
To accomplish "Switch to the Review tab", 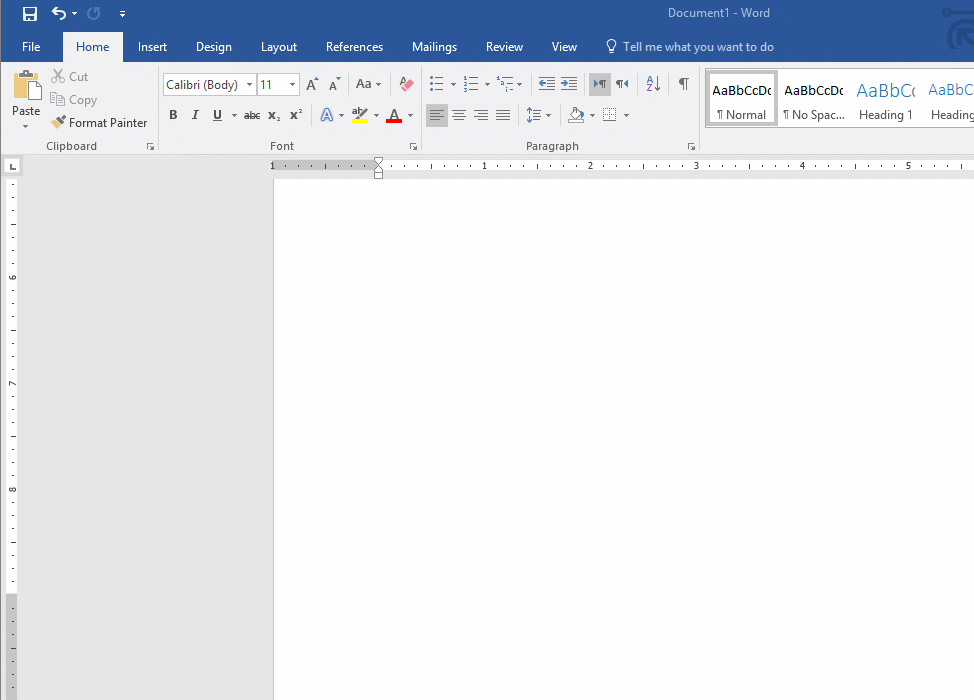I will [504, 47].
